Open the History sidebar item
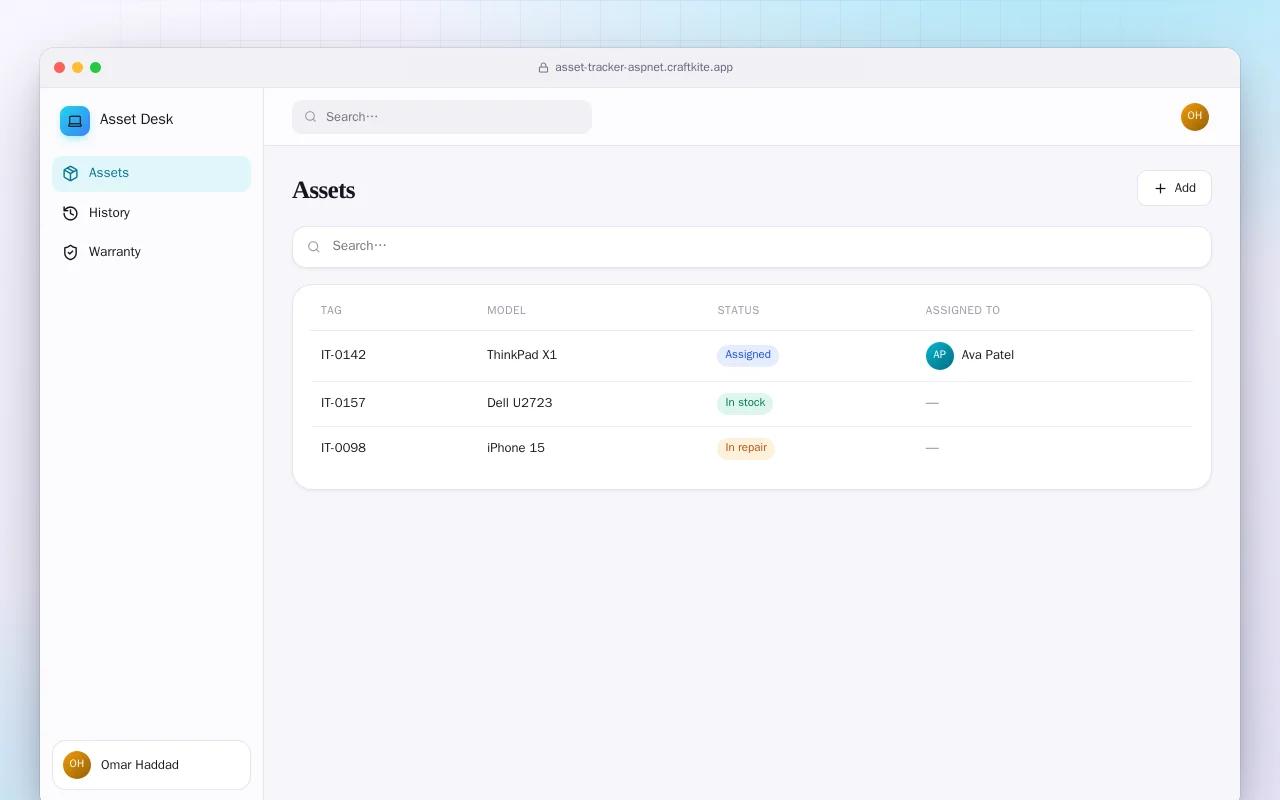Viewport: 1280px width, 800px height. point(151,213)
